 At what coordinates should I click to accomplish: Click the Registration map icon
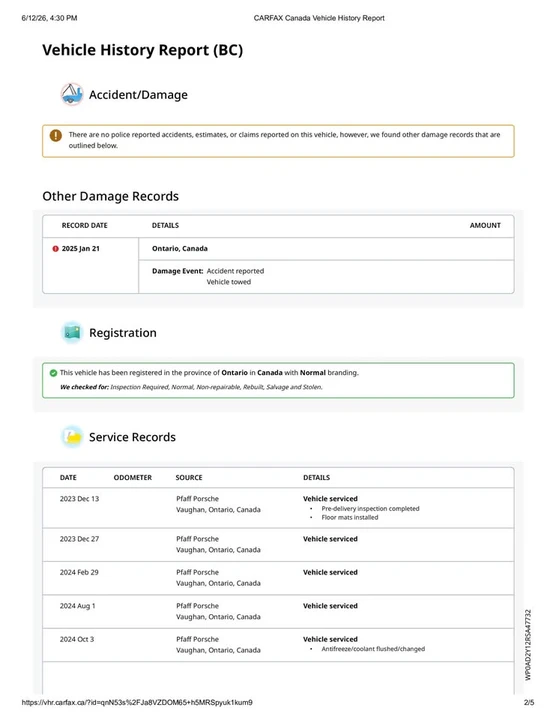pyautogui.click(x=72, y=332)
